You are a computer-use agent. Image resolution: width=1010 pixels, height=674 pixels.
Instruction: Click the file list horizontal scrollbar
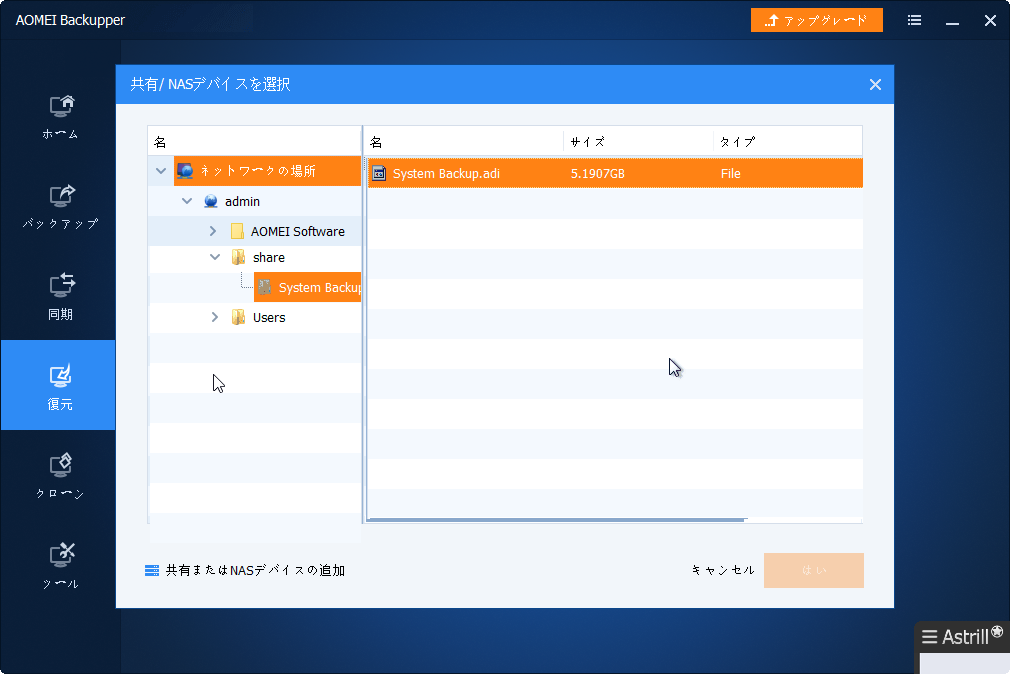coord(557,519)
